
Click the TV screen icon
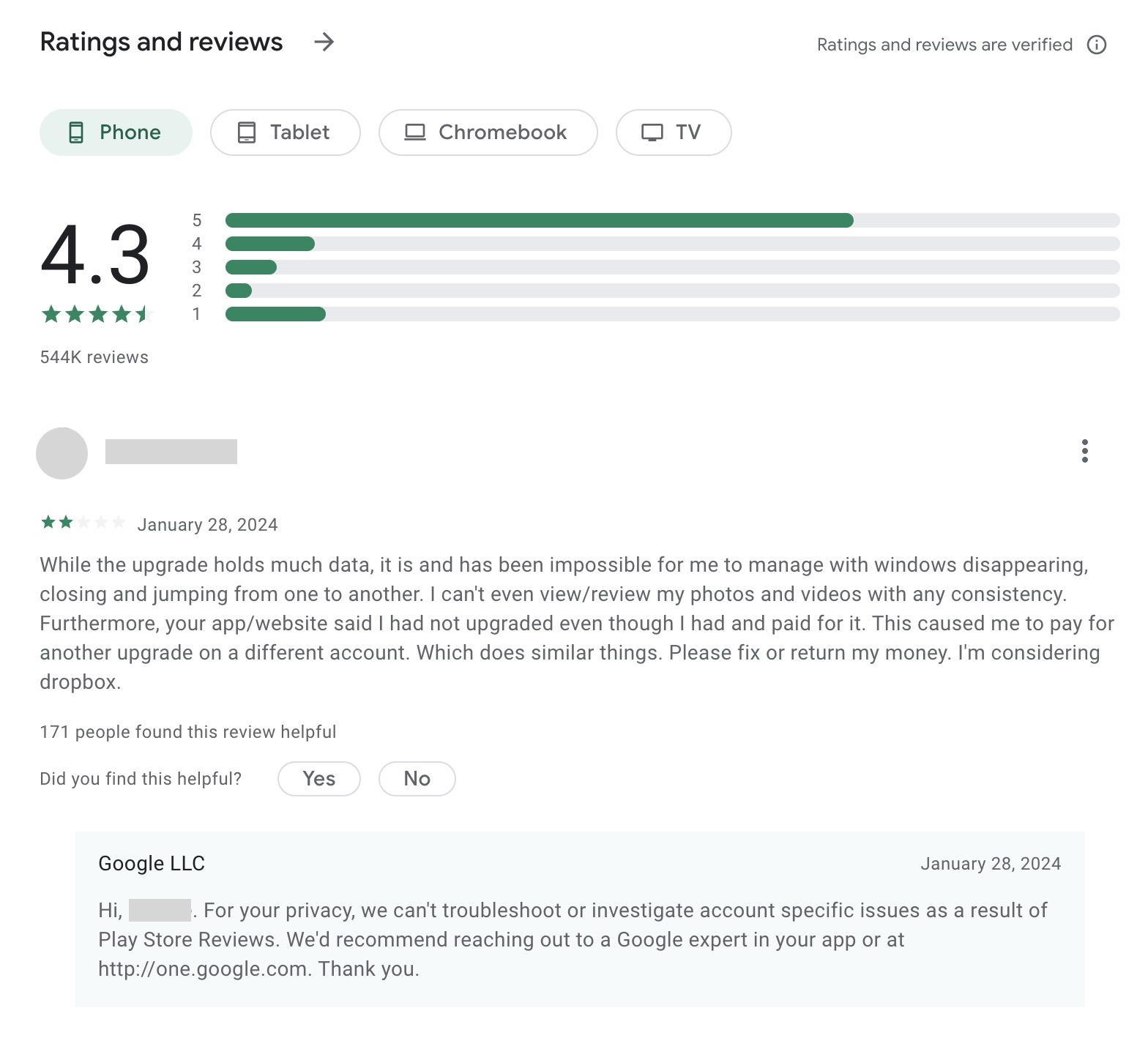[651, 132]
